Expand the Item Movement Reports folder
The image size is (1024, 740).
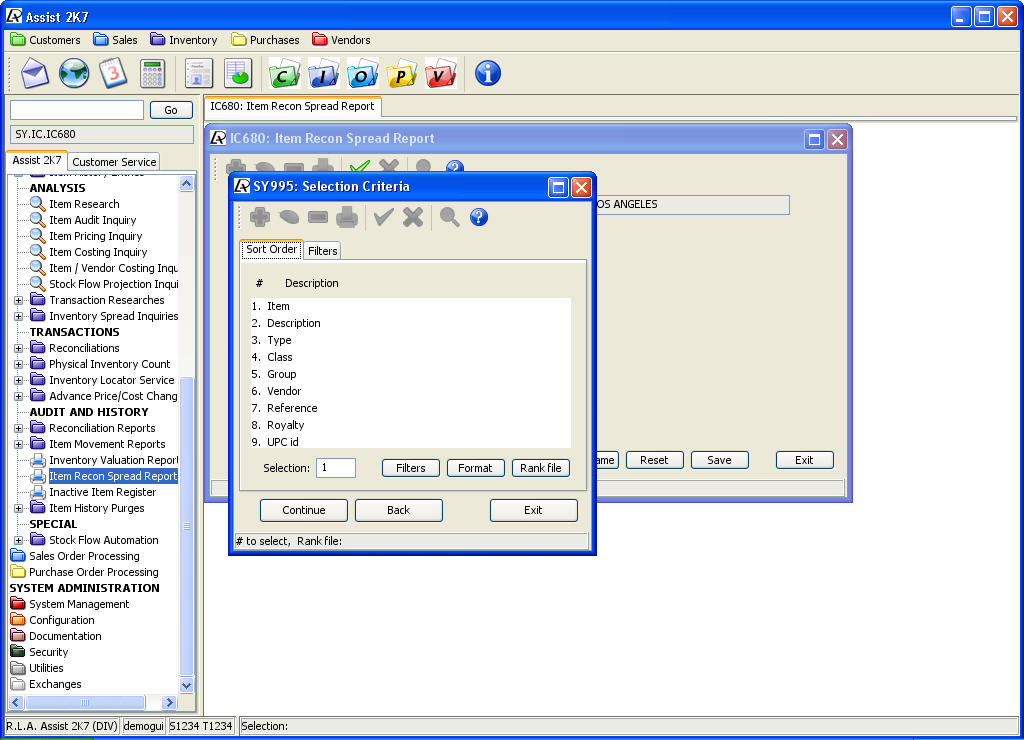[19, 444]
